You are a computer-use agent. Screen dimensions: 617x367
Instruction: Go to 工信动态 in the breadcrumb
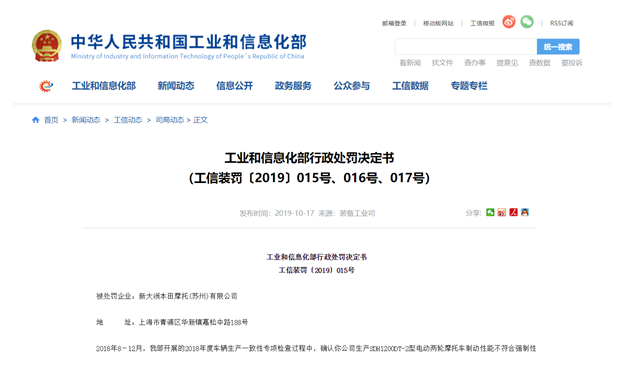[128, 120]
